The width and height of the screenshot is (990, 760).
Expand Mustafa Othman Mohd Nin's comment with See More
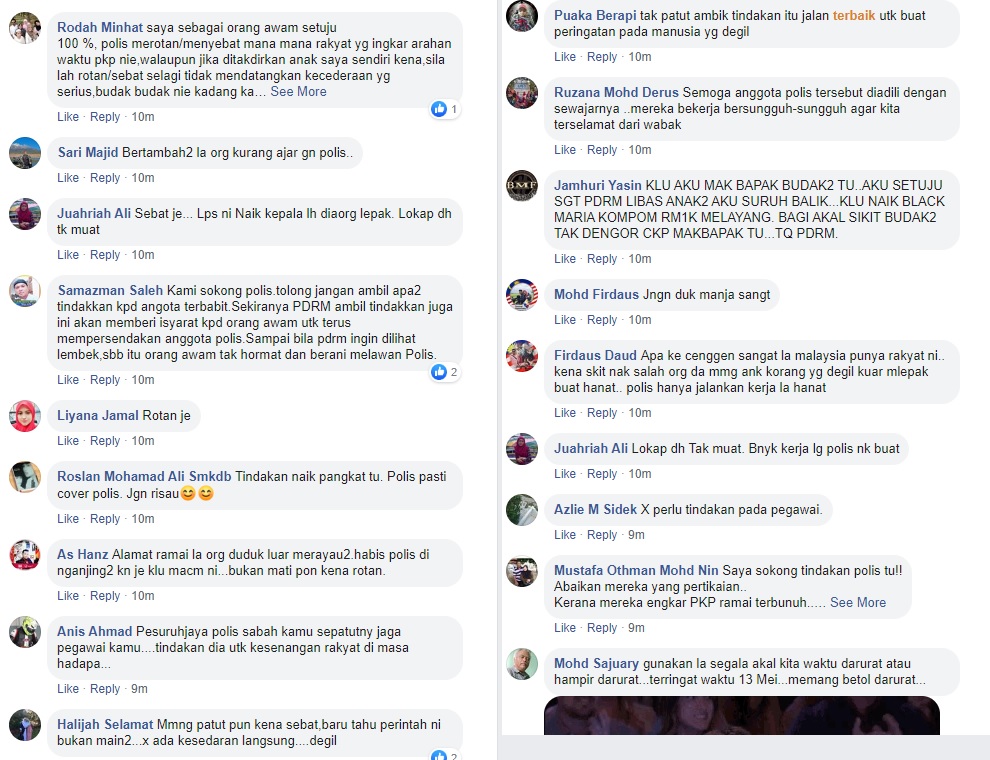pyautogui.click(x=858, y=603)
